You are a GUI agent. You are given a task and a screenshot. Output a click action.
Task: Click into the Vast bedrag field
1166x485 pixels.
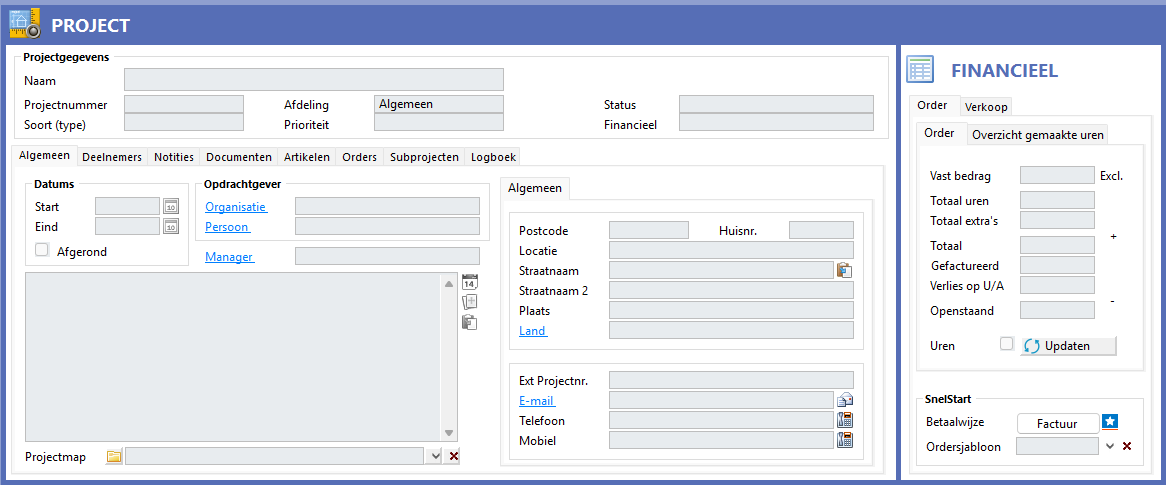point(1057,176)
